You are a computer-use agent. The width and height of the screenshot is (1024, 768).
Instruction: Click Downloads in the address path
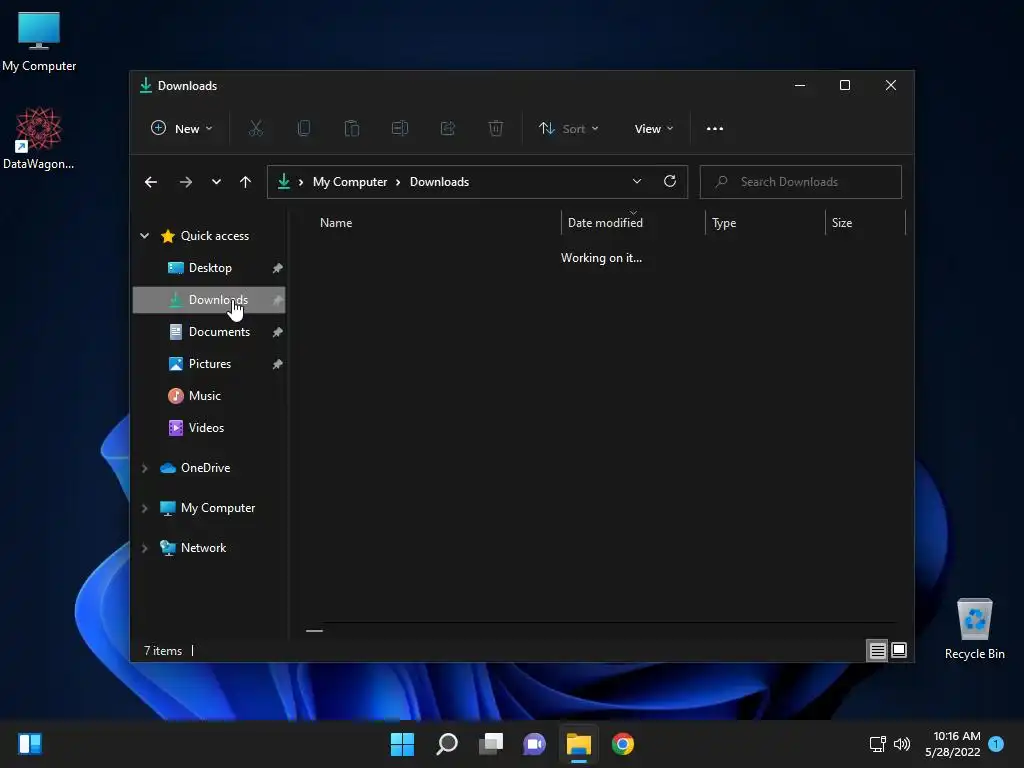[x=440, y=182]
